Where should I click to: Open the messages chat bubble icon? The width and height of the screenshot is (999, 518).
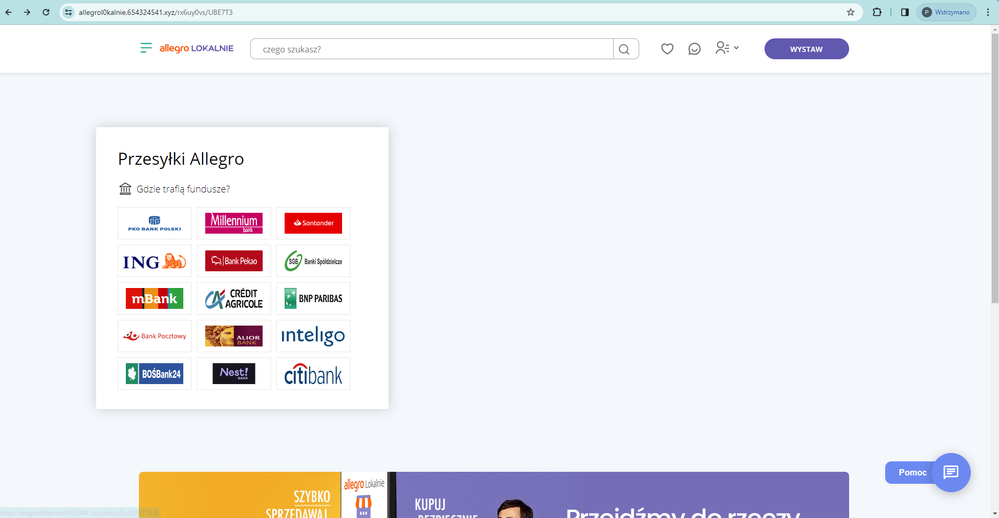click(694, 48)
